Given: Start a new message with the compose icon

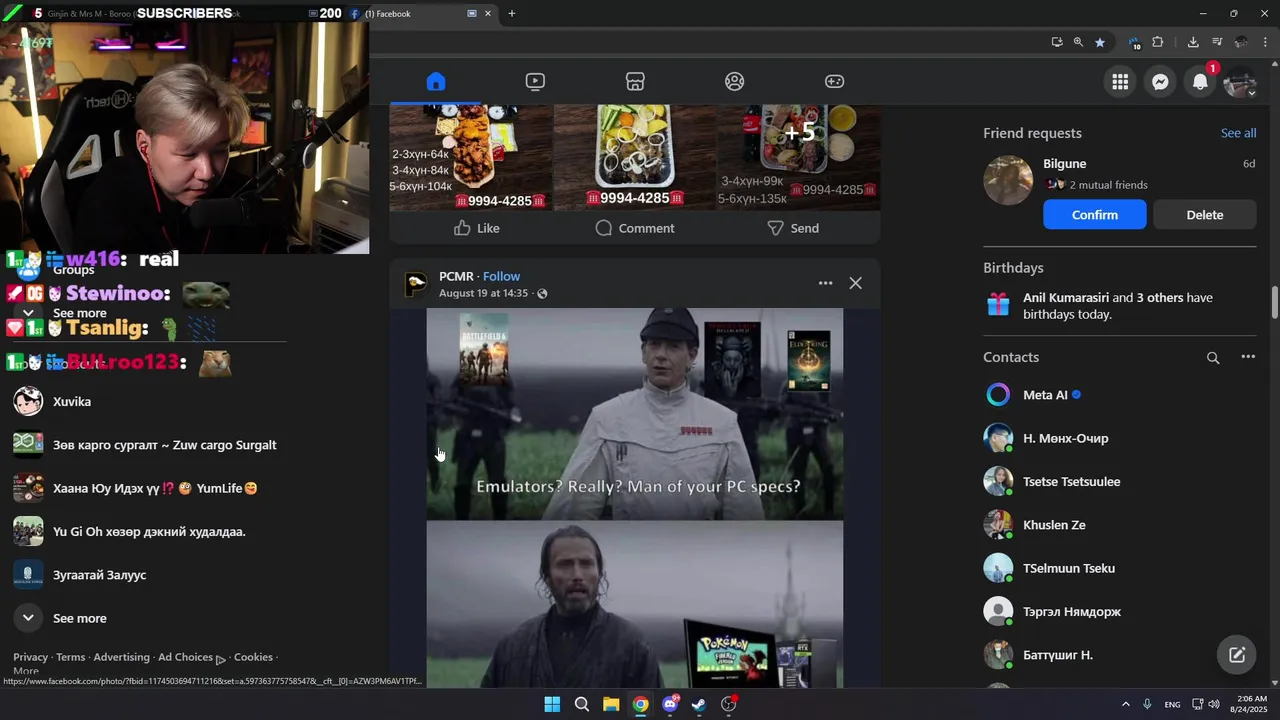Looking at the screenshot, I should (x=1237, y=655).
